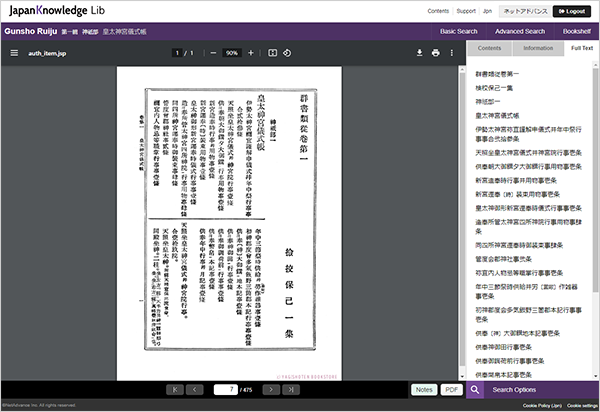The width and height of the screenshot is (600, 412).
Task: Open the Notes panel
Action: click(423, 389)
